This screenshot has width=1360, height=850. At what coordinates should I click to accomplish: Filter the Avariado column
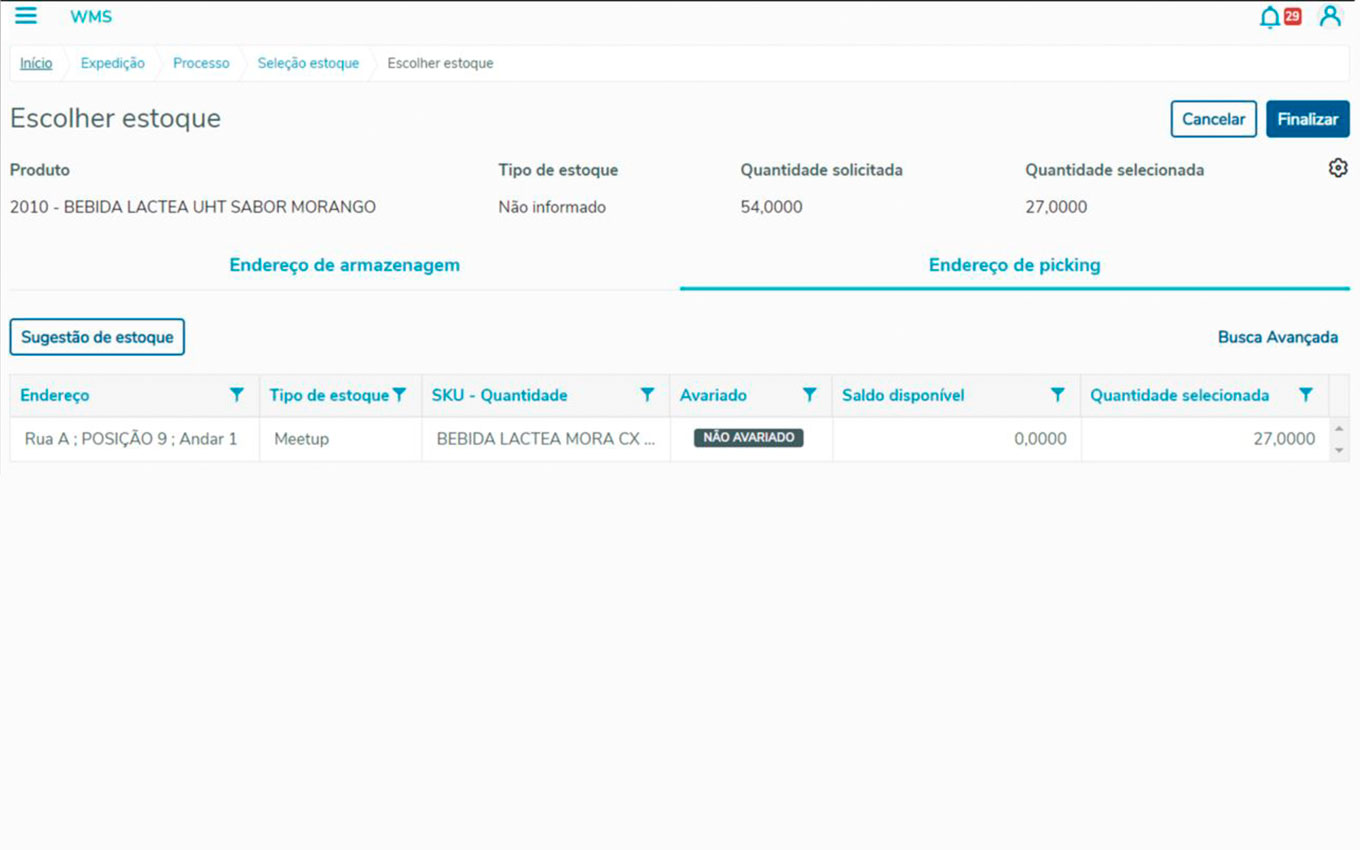810,395
